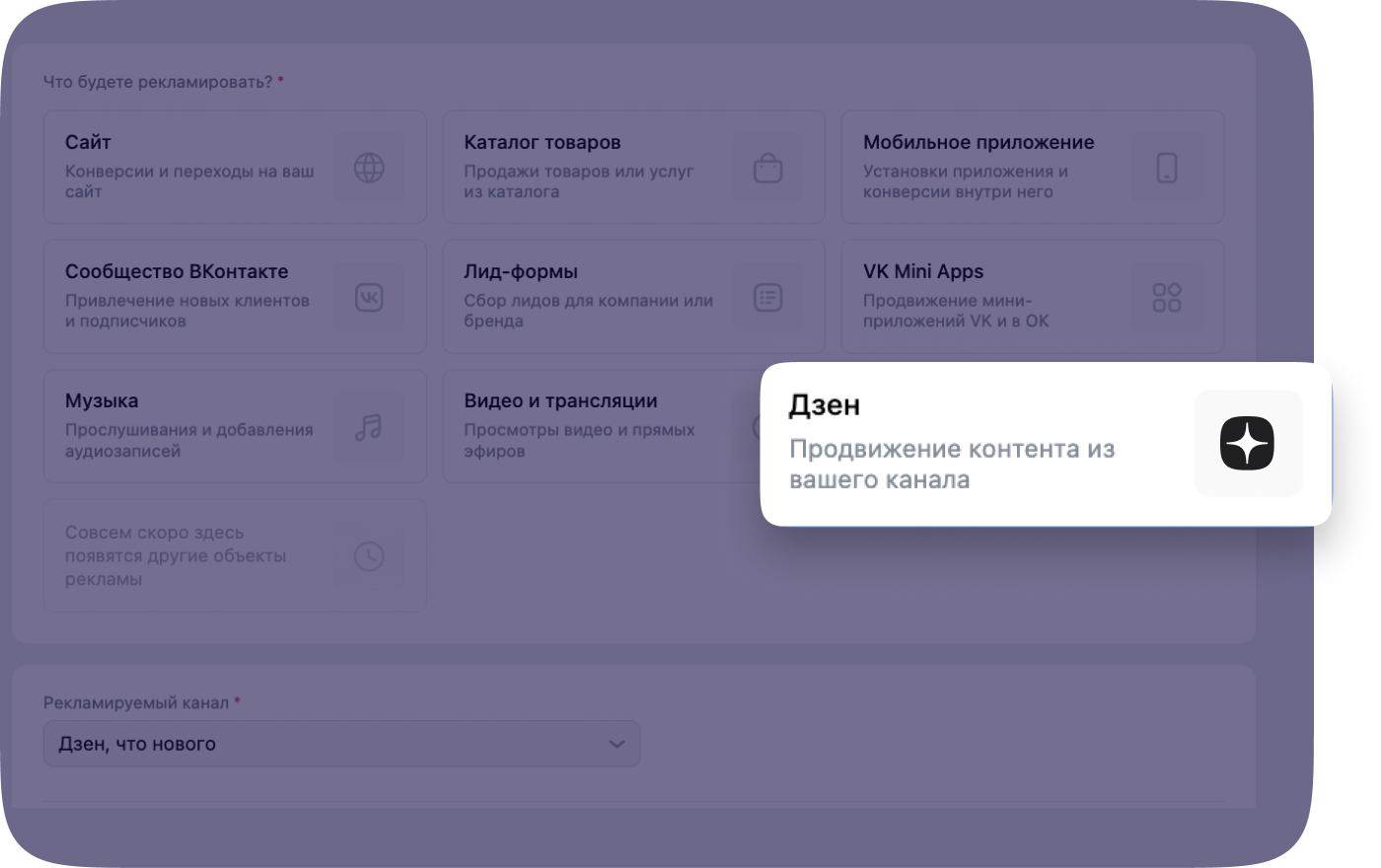Open the Рекламируемый канал dropdown

[341, 744]
